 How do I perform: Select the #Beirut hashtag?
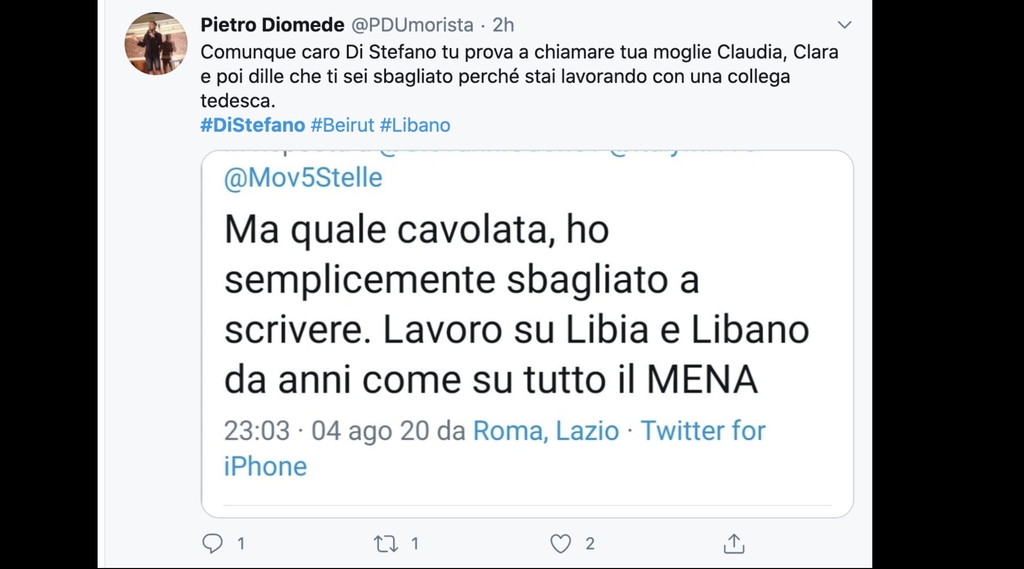click(x=343, y=125)
